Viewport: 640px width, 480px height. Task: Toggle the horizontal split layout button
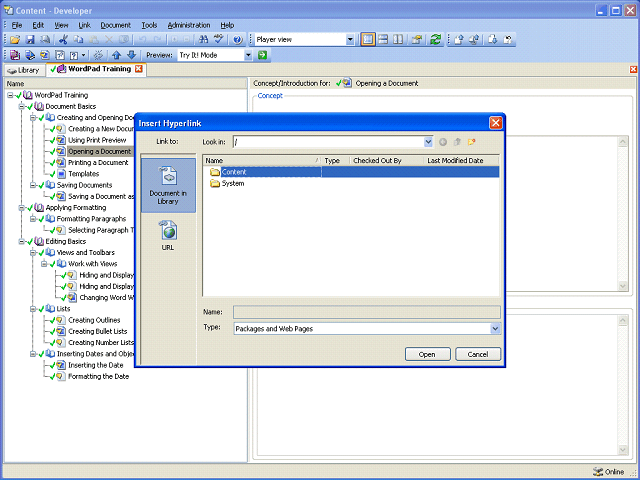(x=383, y=40)
